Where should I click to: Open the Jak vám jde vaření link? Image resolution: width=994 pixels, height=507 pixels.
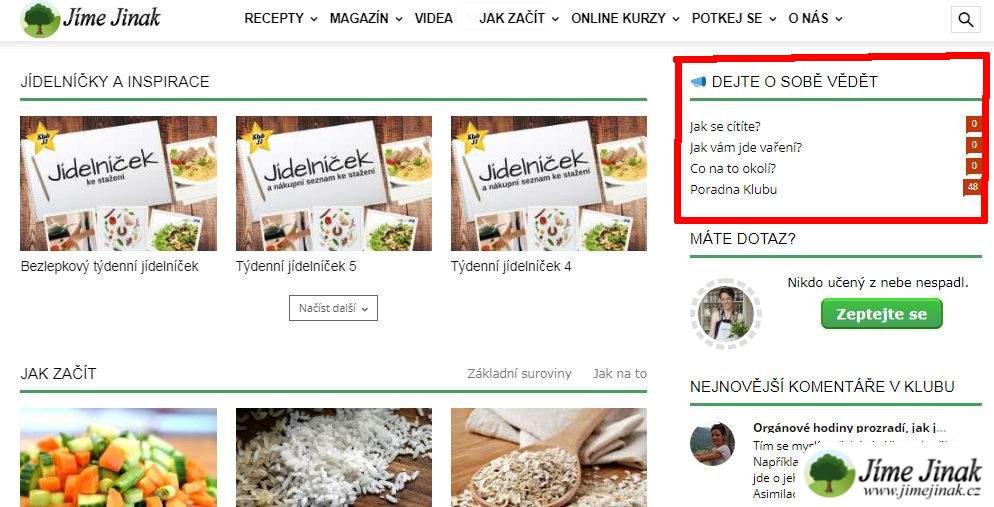[746, 148]
